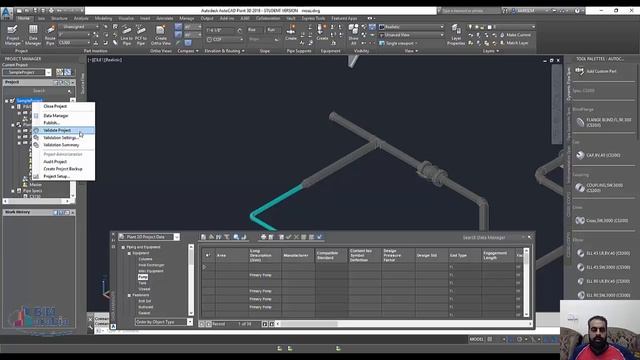Click the Search Data Manager field
The height and width of the screenshot is (360, 640).
pyautogui.click(x=484, y=237)
